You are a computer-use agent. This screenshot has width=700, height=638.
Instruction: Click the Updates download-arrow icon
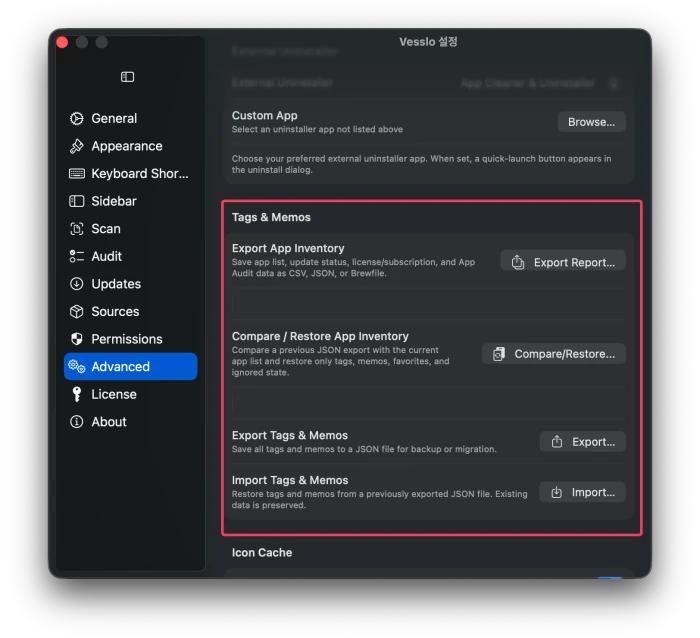pyautogui.click(x=76, y=284)
